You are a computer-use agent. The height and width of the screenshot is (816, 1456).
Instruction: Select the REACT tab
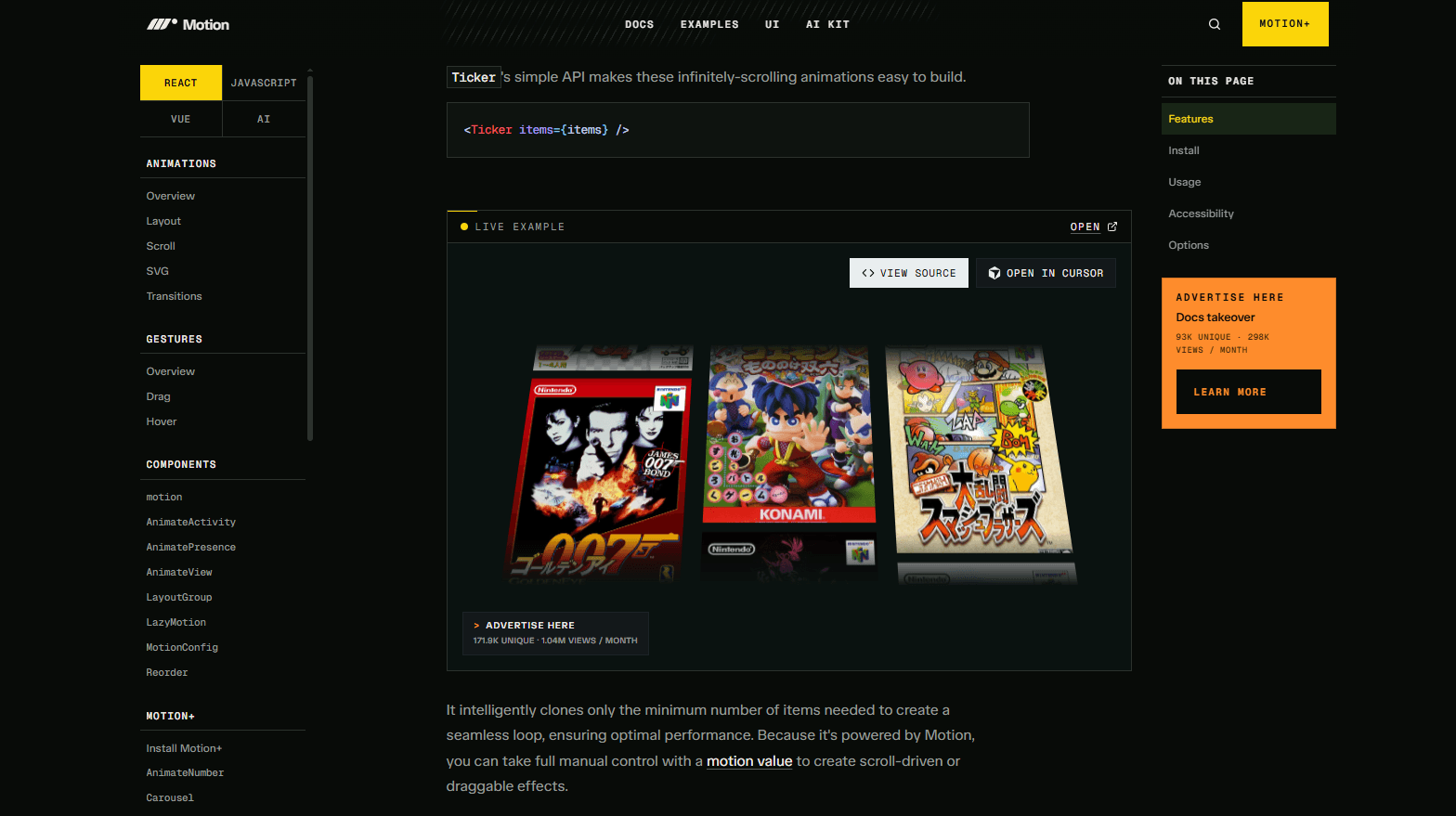pos(181,83)
